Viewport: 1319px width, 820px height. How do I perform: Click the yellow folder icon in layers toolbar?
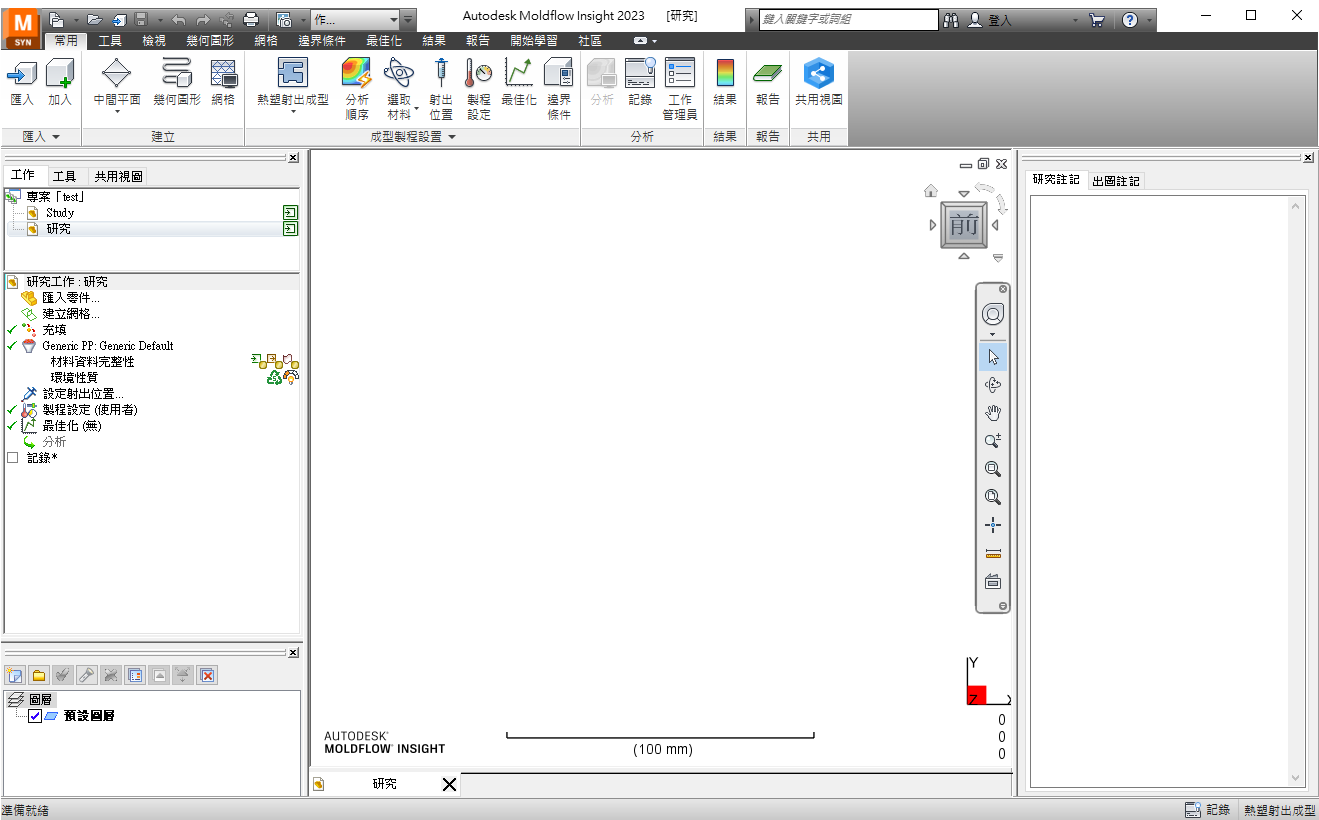38,675
